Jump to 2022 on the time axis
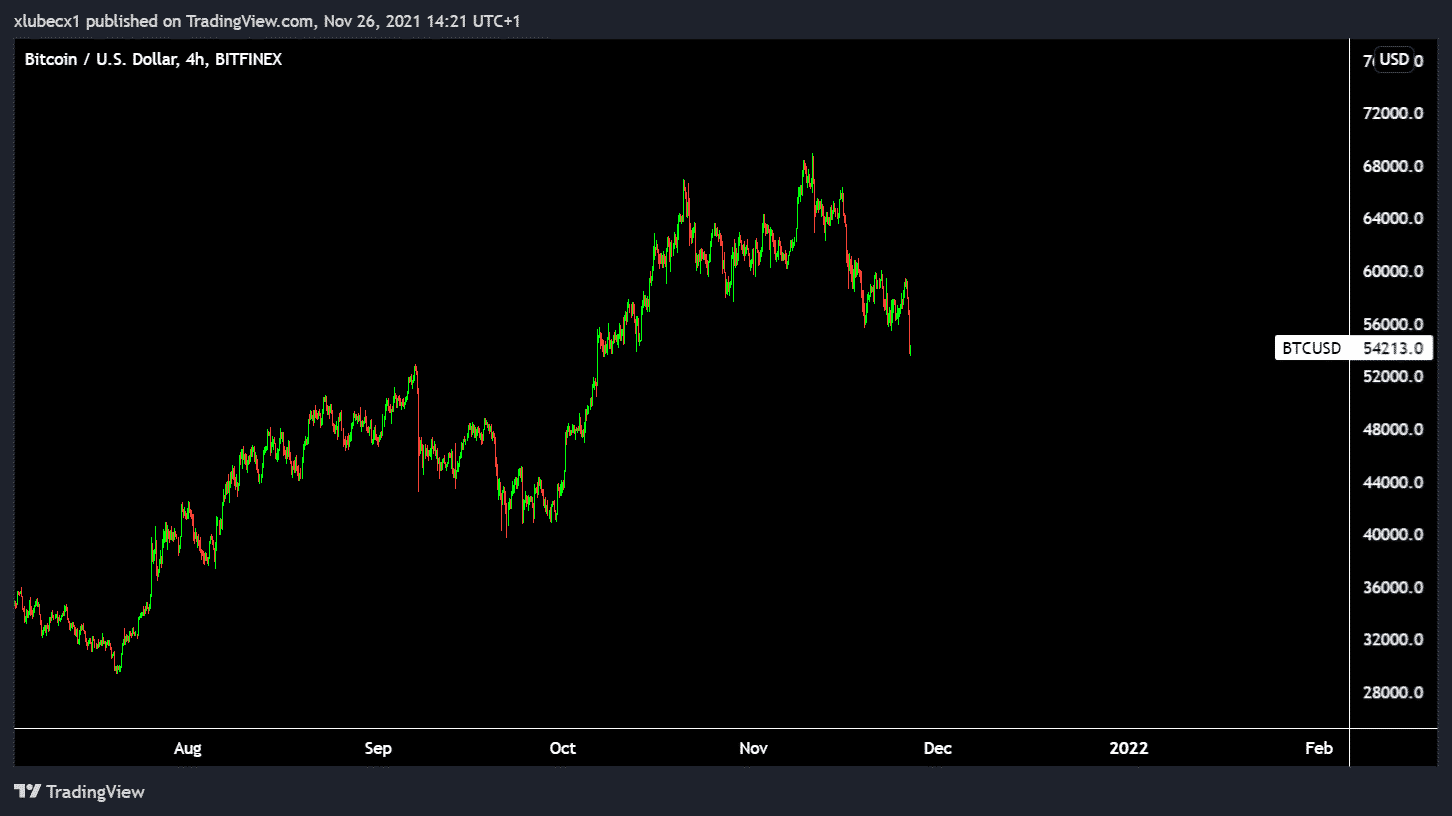The width and height of the screenshot is (1452, 816). coord(1129,748)
